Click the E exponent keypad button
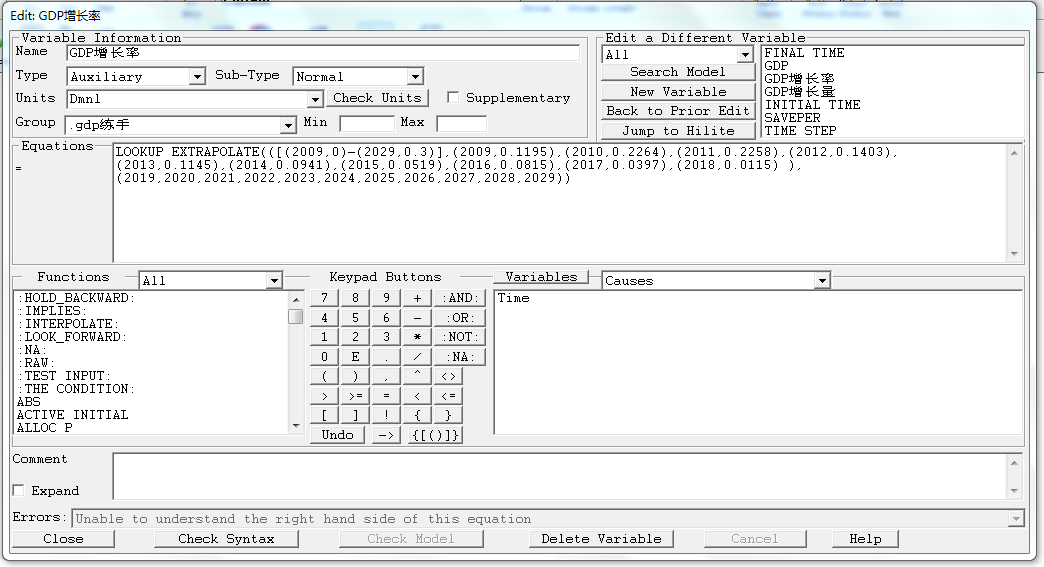1044x567 pixels. click(x=356, y=357)
